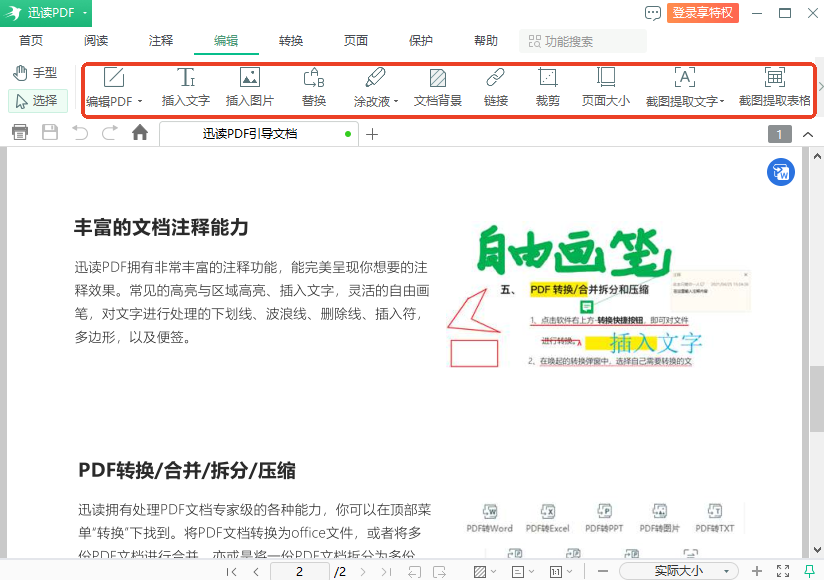Go back to previous view
824x580 pixels.
click(414, 572)
